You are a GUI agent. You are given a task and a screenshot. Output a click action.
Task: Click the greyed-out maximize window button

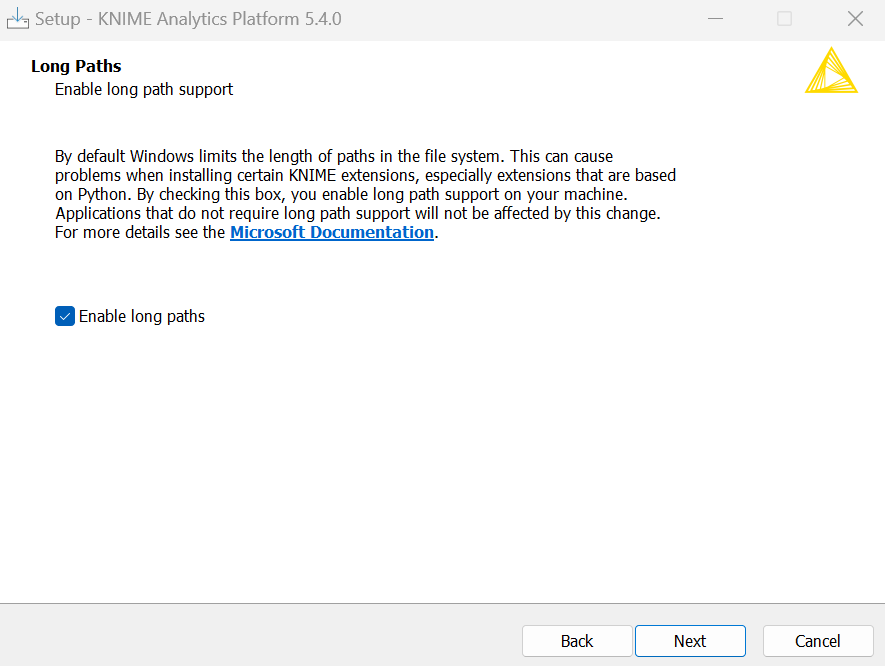click(x=784, y=19)
